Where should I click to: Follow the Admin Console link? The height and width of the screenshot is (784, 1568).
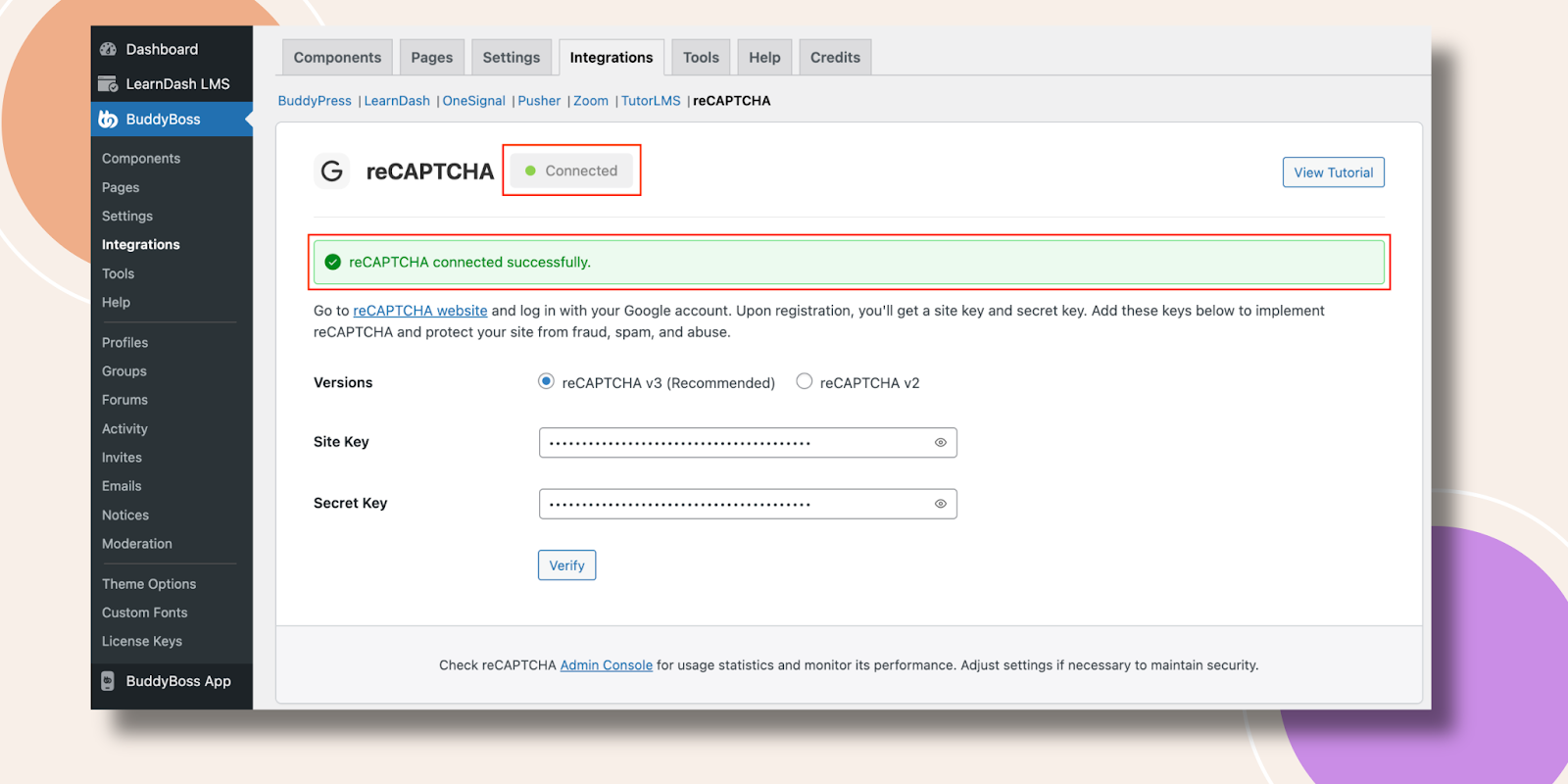click(606, 665)
